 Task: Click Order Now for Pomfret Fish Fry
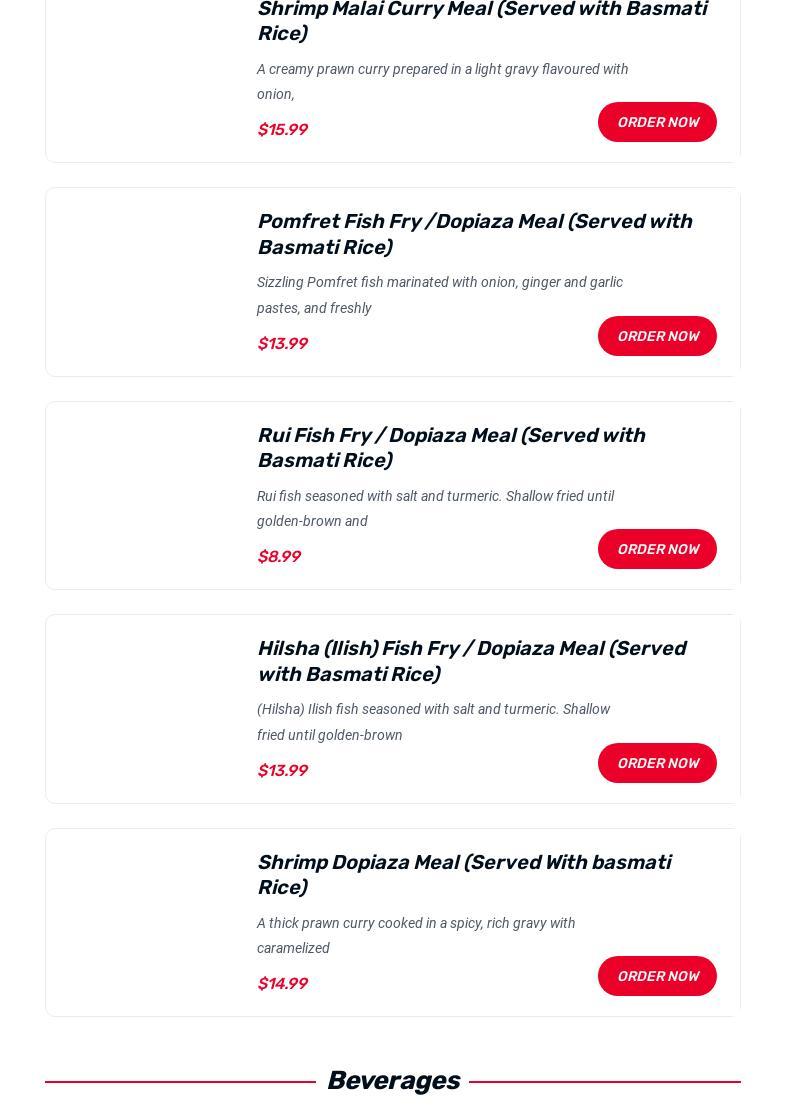click(657, 336)
